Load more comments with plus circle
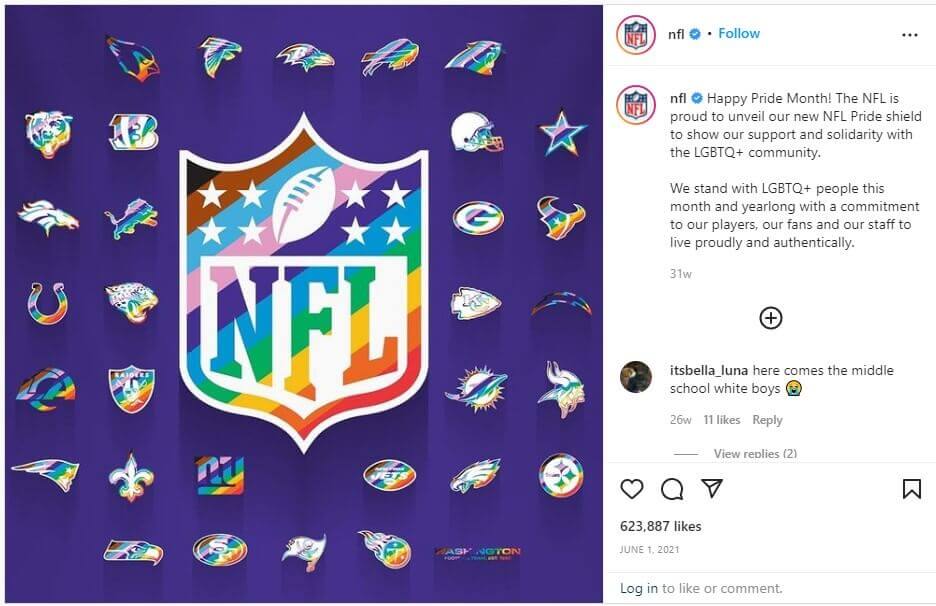This screenshot has width=936, height=606. click(770, 318)
